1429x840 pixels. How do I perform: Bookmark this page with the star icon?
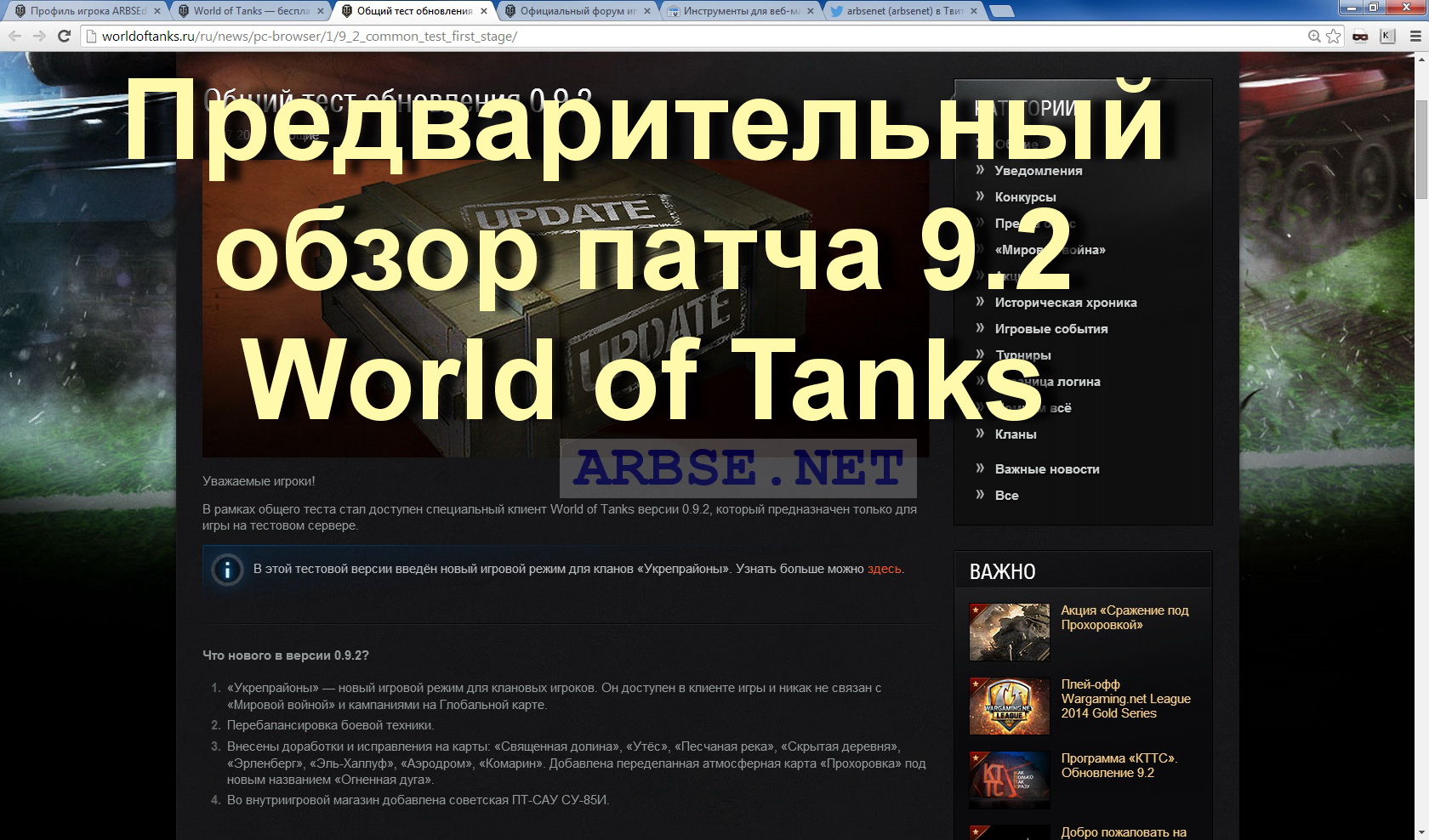coord(1333,36)
